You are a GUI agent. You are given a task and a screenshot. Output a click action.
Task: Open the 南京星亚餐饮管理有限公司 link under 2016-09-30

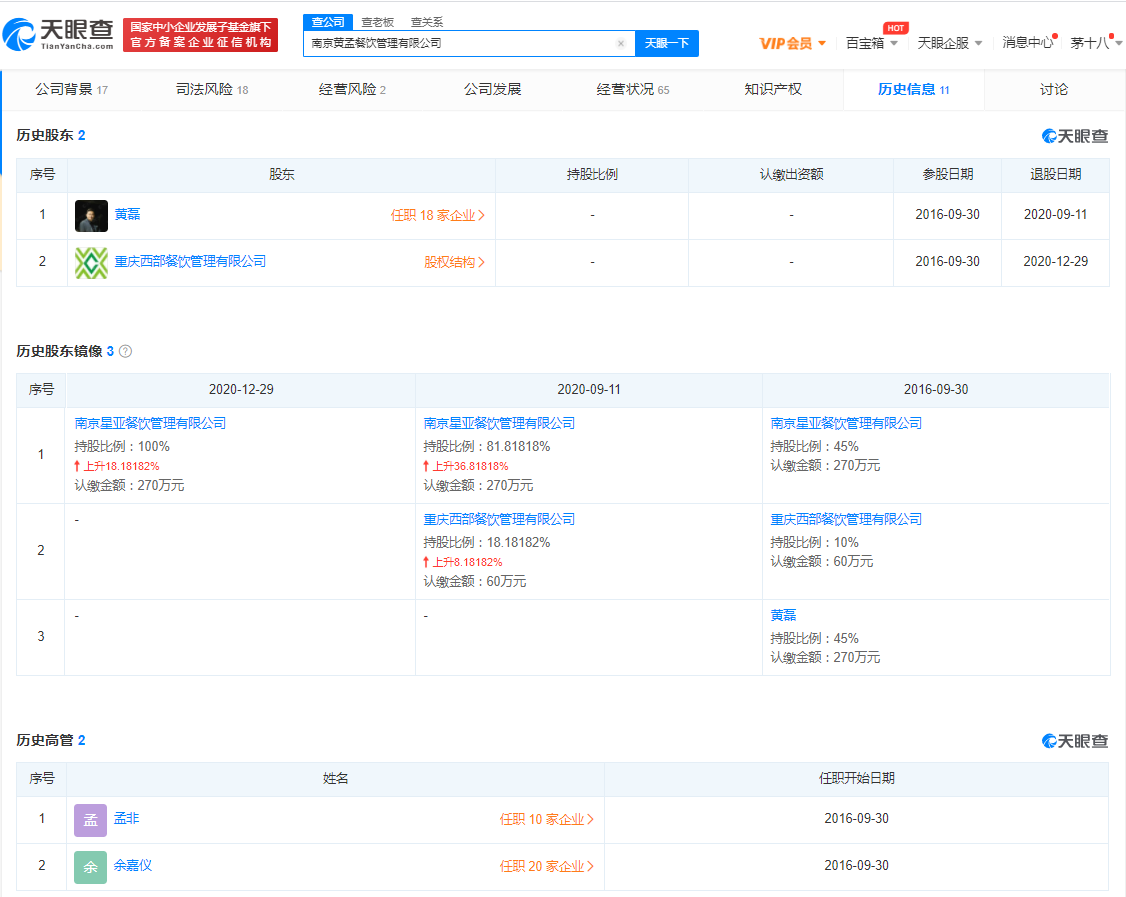pos(846,423)
